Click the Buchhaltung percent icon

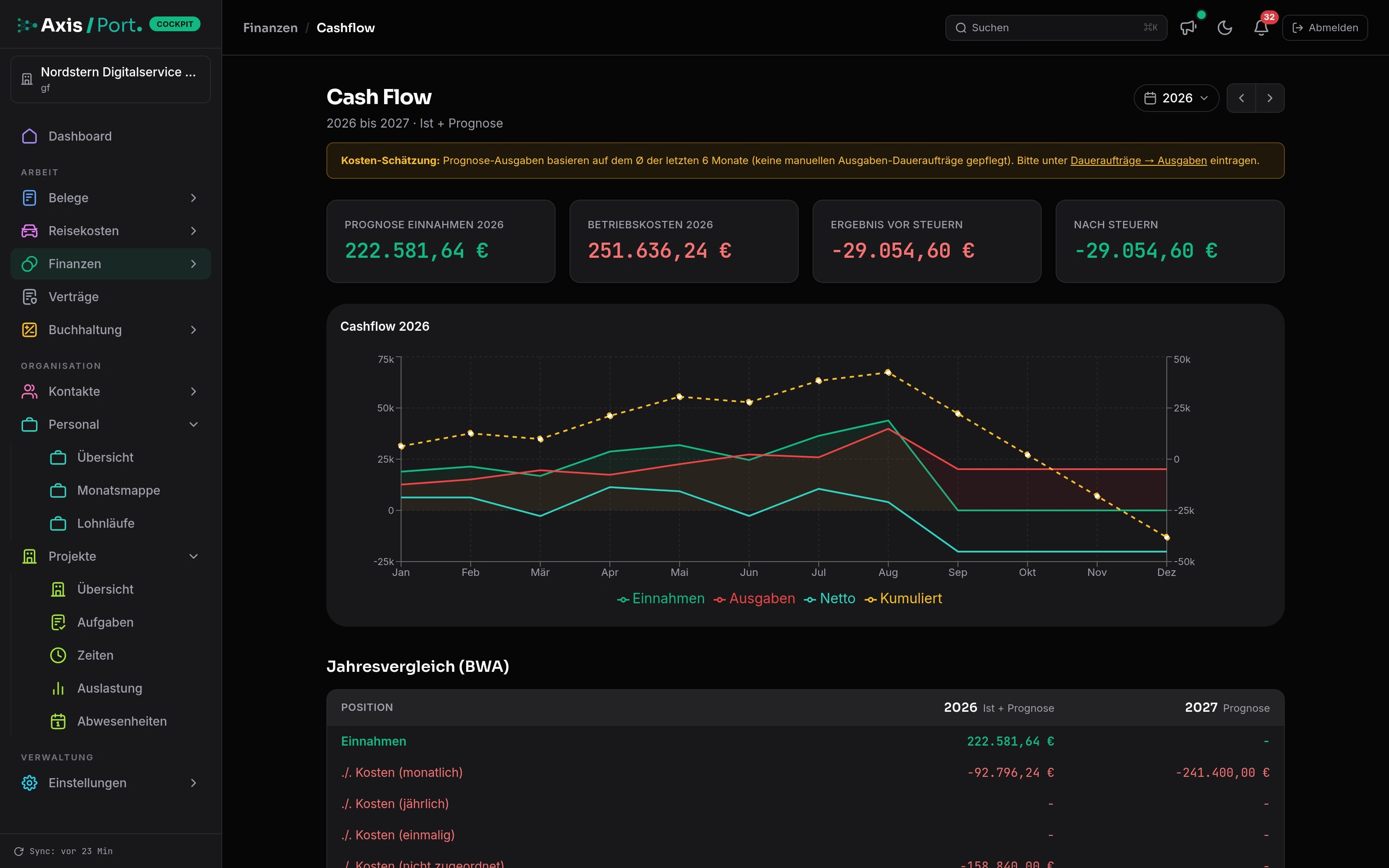point(29,329)
